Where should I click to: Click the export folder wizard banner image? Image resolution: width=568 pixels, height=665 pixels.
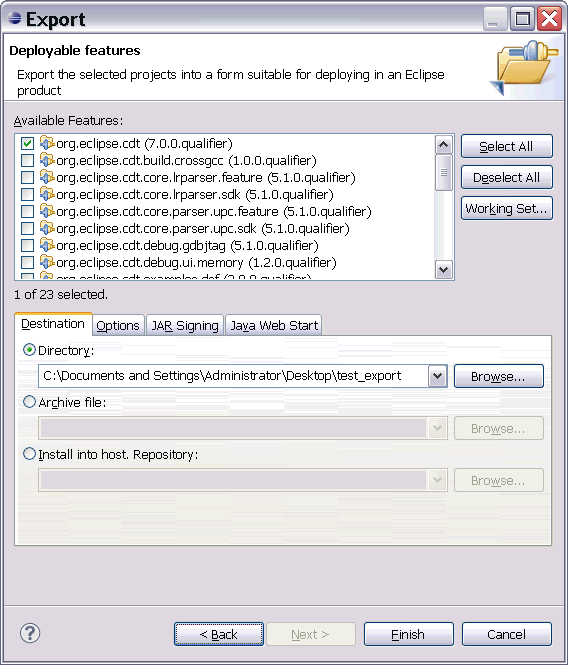pos(524,68)
